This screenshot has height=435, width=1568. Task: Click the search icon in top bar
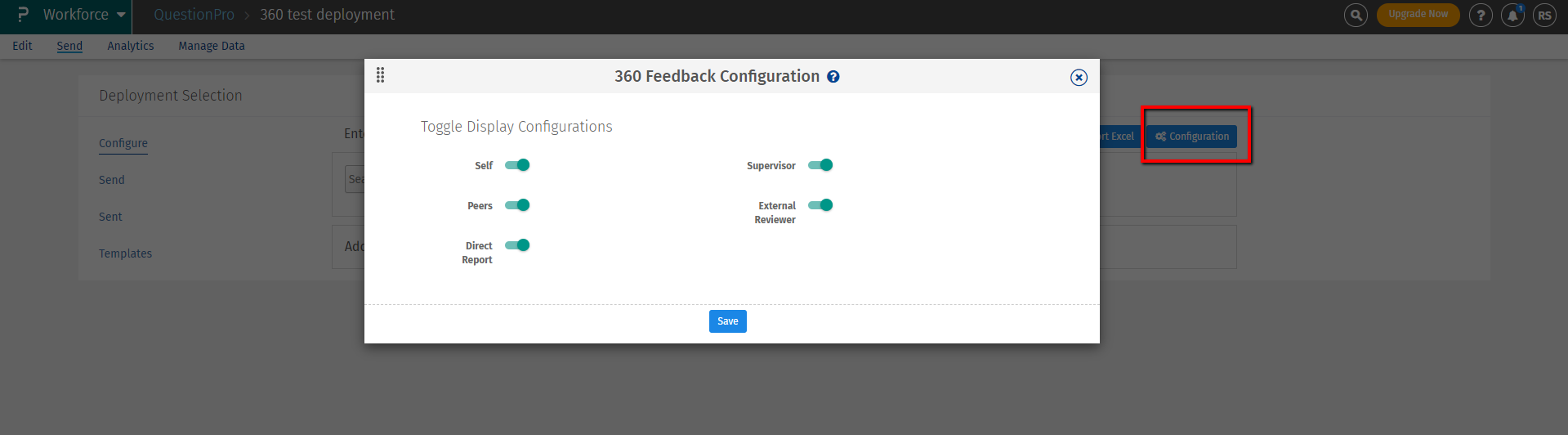pos(1356,15)
